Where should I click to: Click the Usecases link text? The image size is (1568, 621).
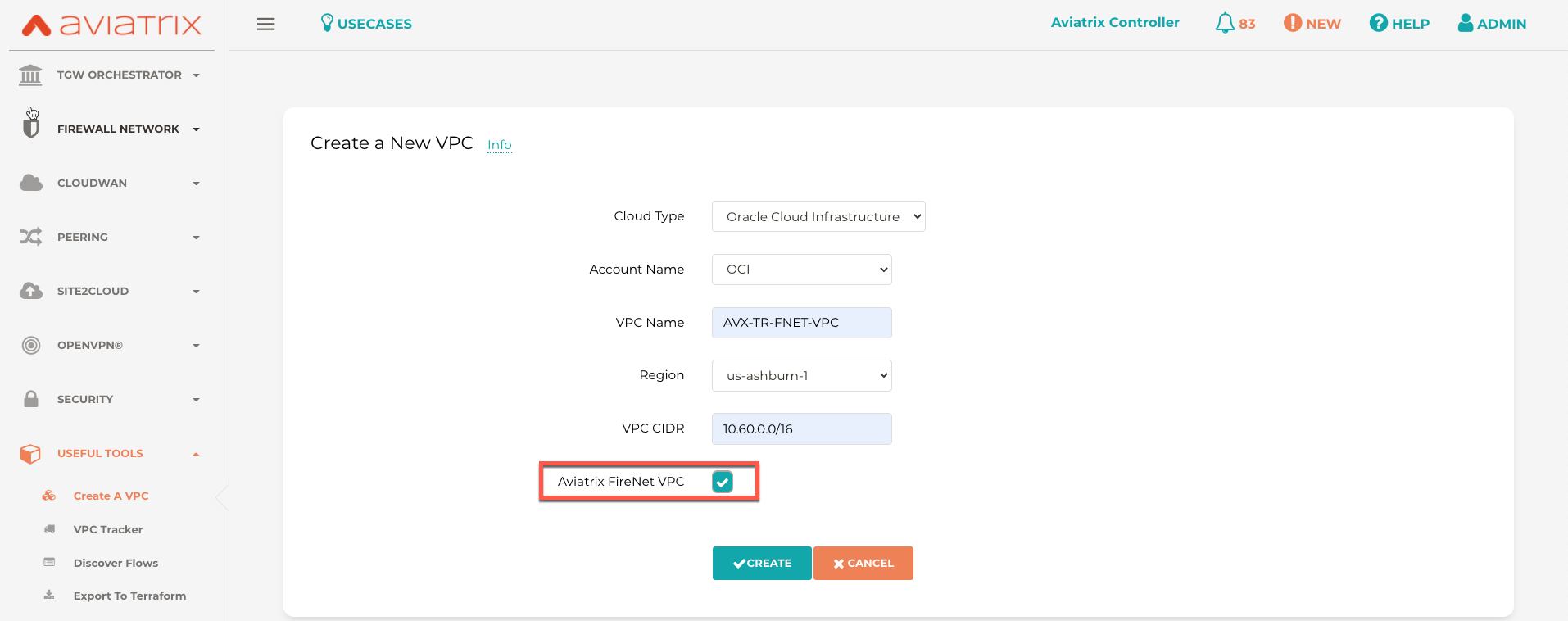coord(374,24)
